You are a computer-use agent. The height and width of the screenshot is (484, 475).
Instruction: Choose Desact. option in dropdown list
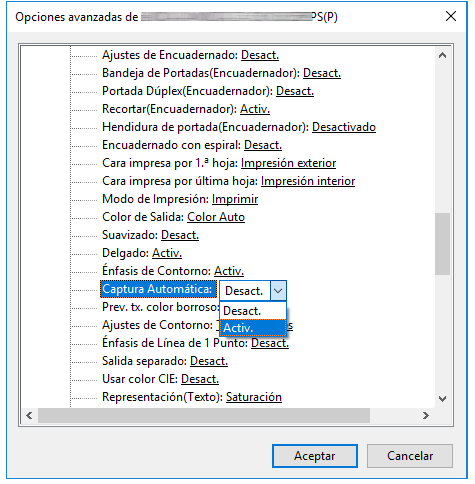click(x=253, y=311)
